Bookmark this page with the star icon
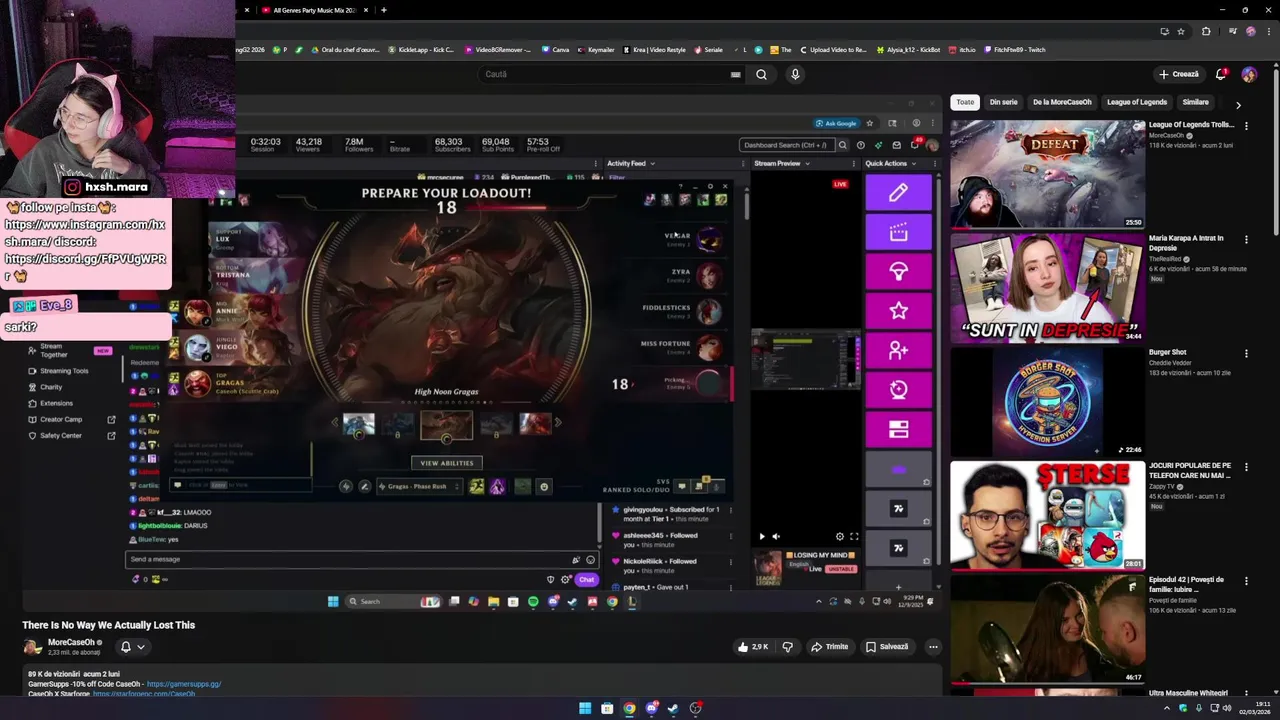 (1180, 31)
